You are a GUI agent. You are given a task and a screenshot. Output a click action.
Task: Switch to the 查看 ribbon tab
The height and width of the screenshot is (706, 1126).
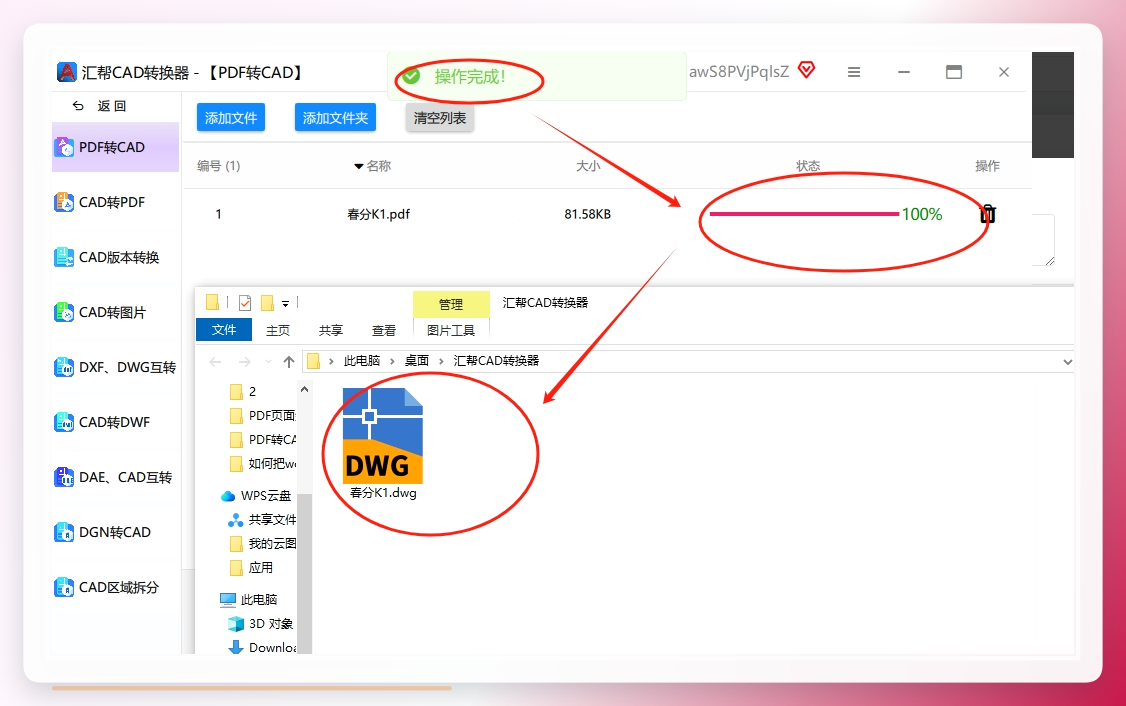click(x=383, y=330)
